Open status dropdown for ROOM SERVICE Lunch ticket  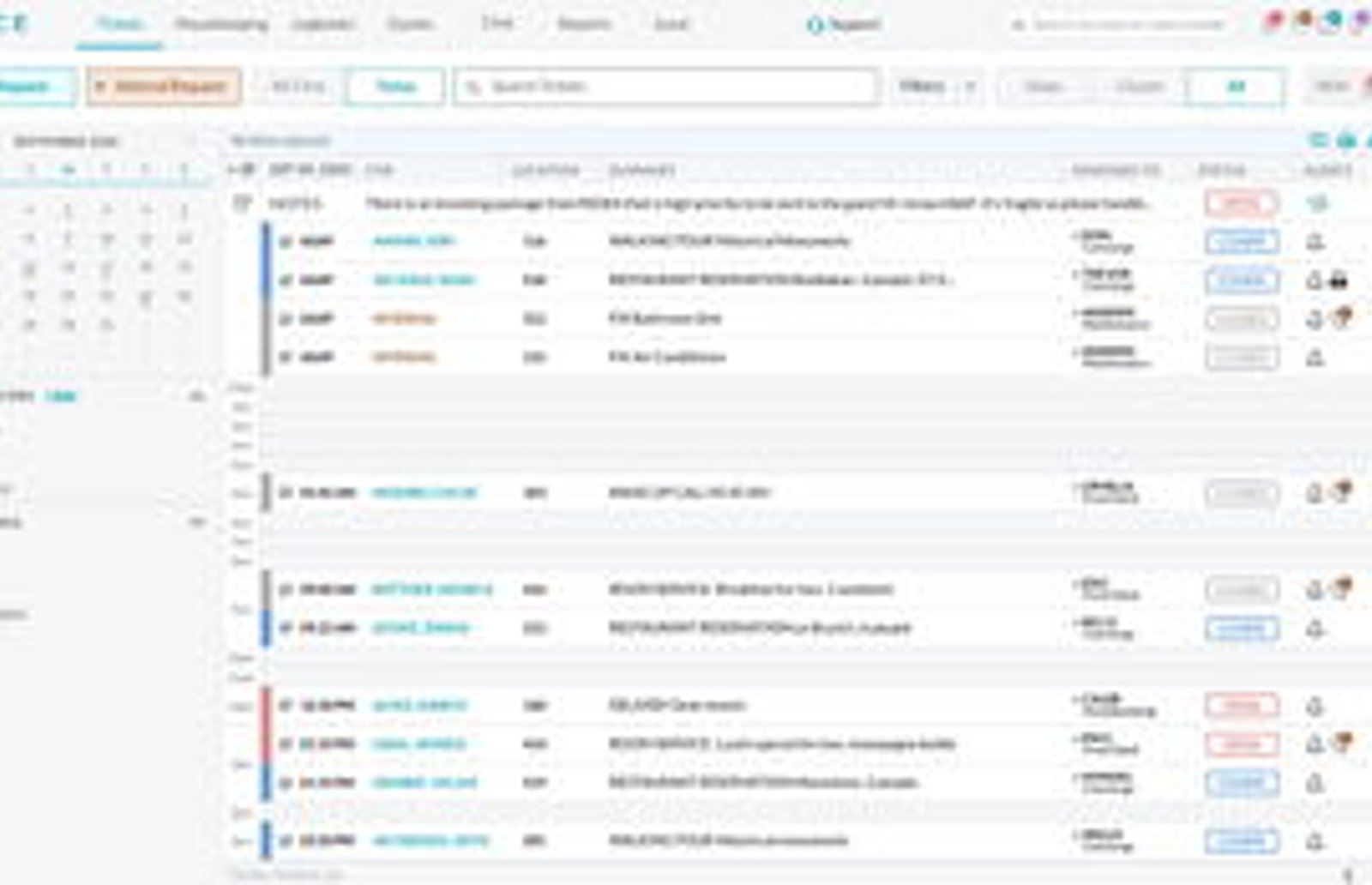tap(1241, 744)
